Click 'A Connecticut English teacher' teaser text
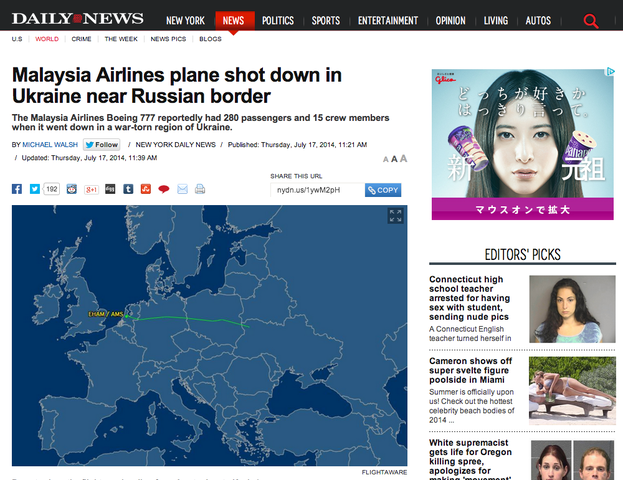Viewport: 623px width, 480px height. click(x=470, y=334)
